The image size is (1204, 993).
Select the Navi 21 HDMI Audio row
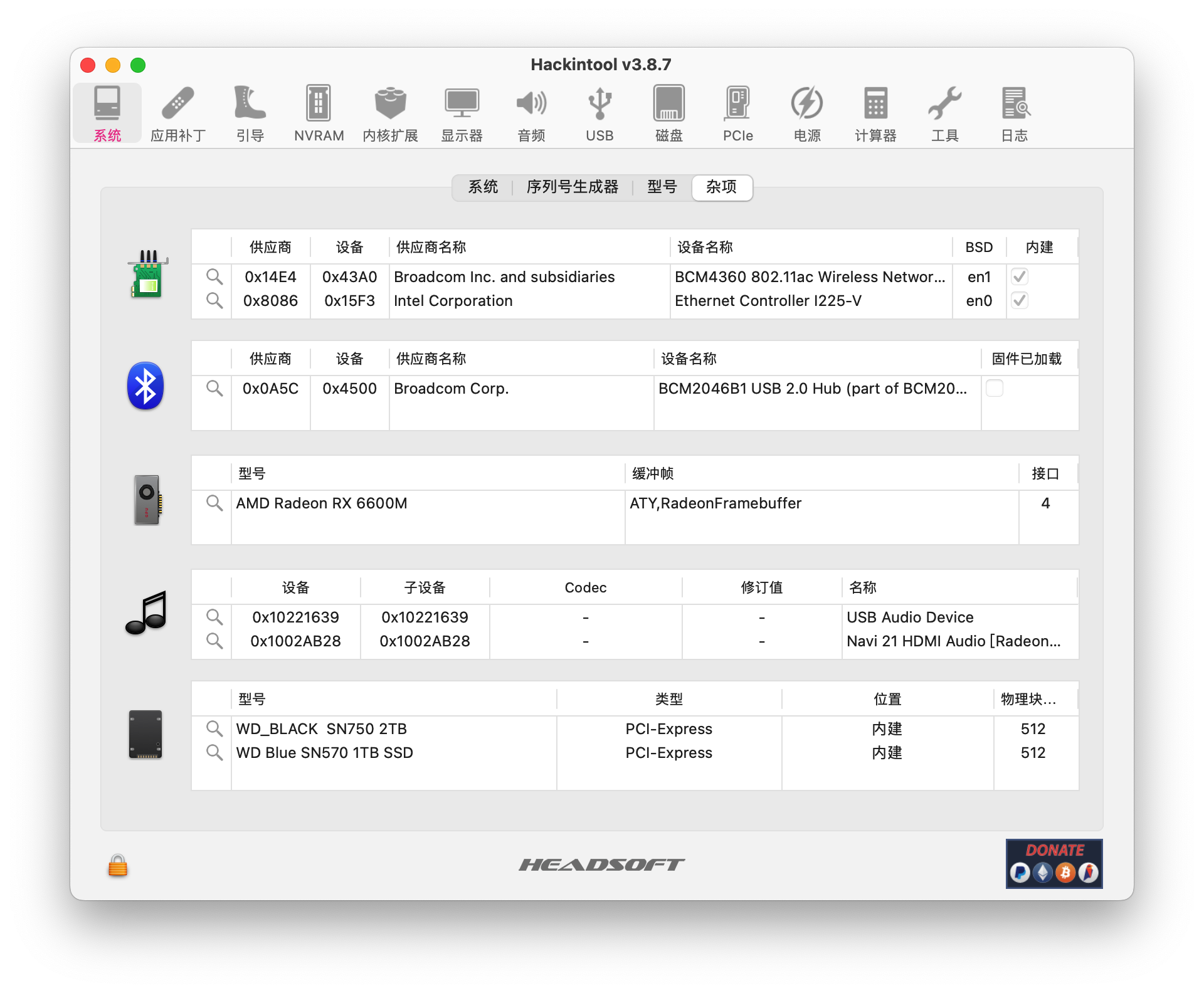tap(953, 641)
